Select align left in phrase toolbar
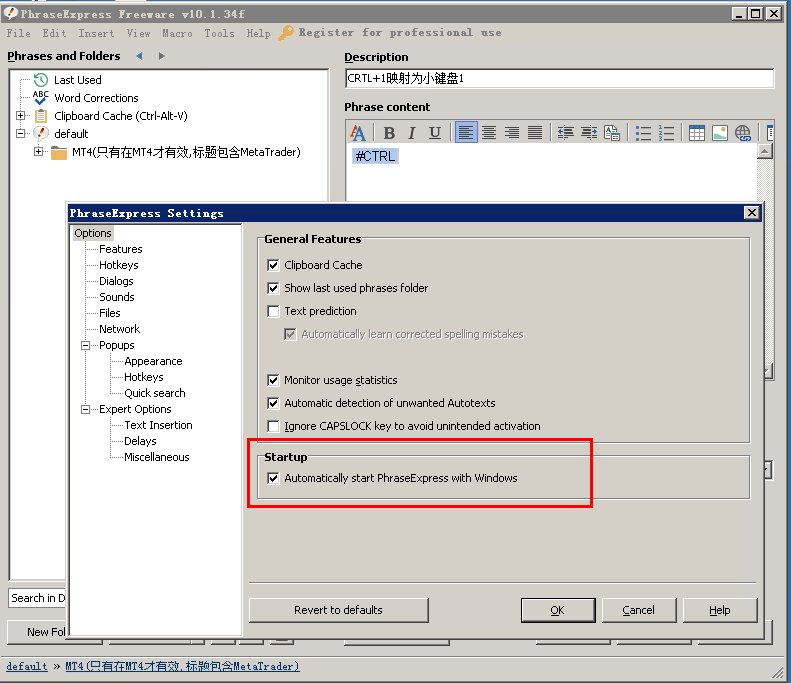The image size is (791, 683). tap(466, 133)
